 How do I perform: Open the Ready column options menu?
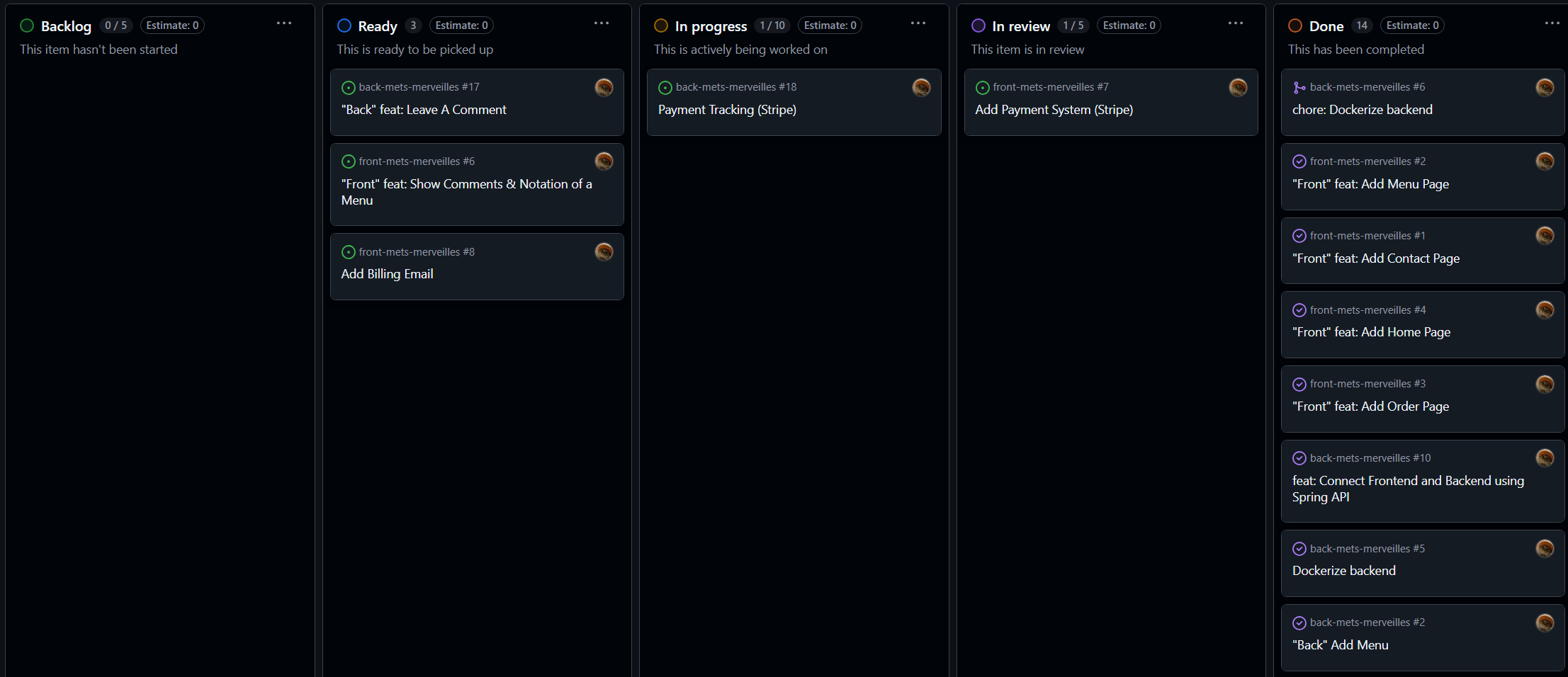(x=602, y=23)
